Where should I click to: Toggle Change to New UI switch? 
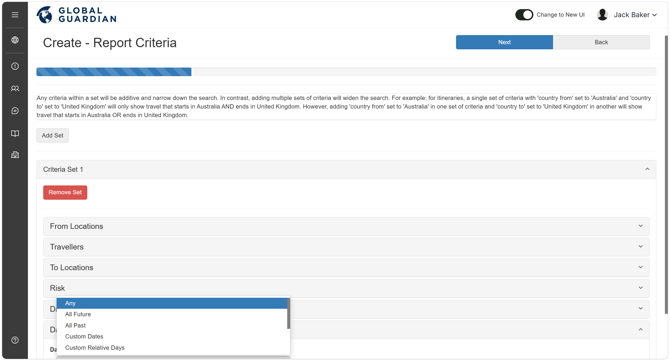(524, 15)
